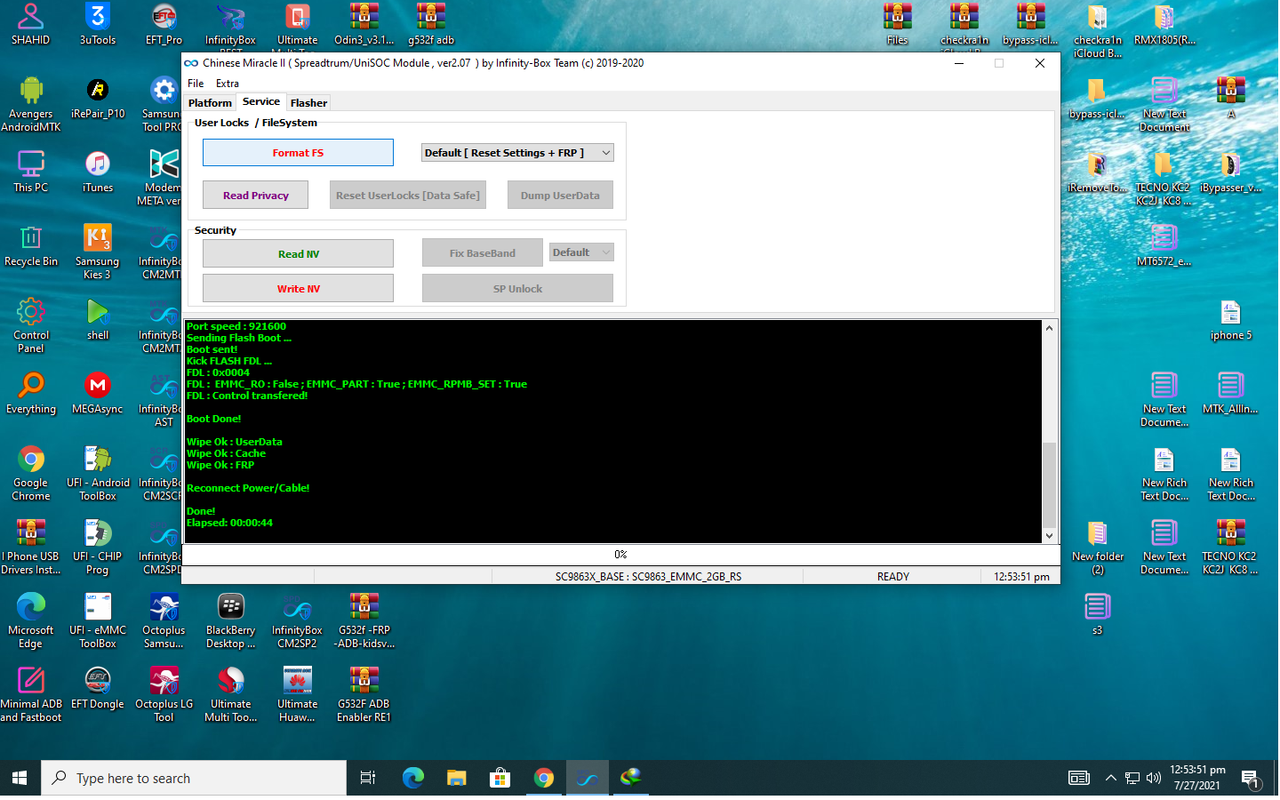Launch the Everything search shortcut
Viewport: 1280px width, 800px height.
[31, 394]
